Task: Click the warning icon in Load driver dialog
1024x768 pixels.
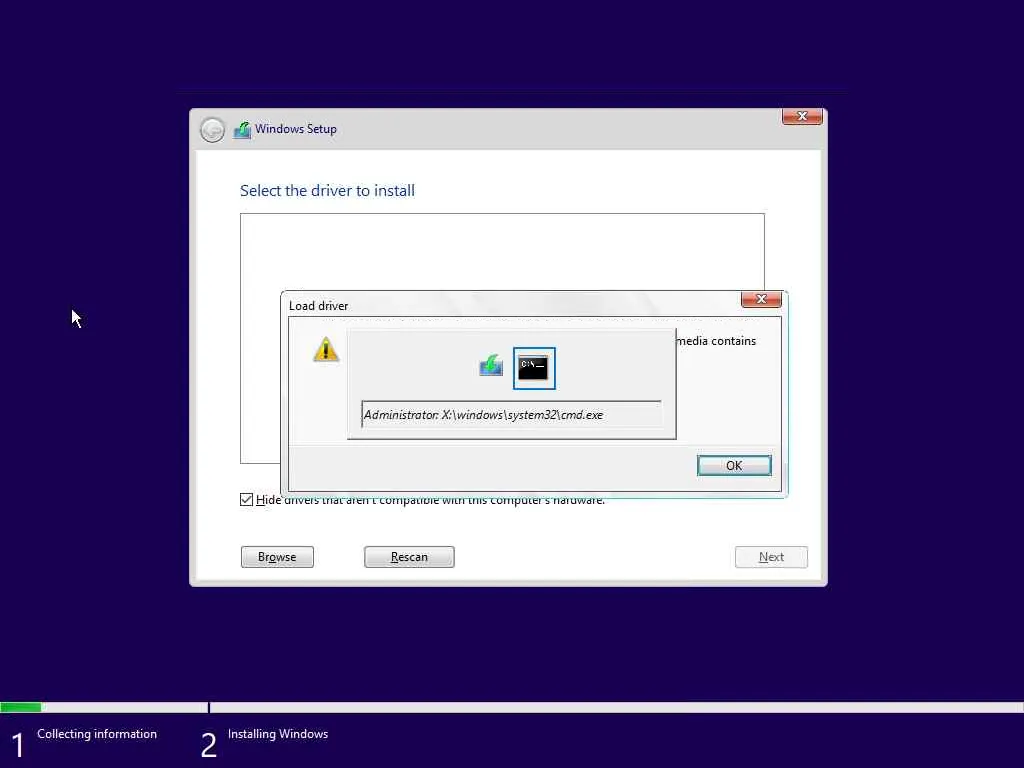Action: tap(326, 349)
